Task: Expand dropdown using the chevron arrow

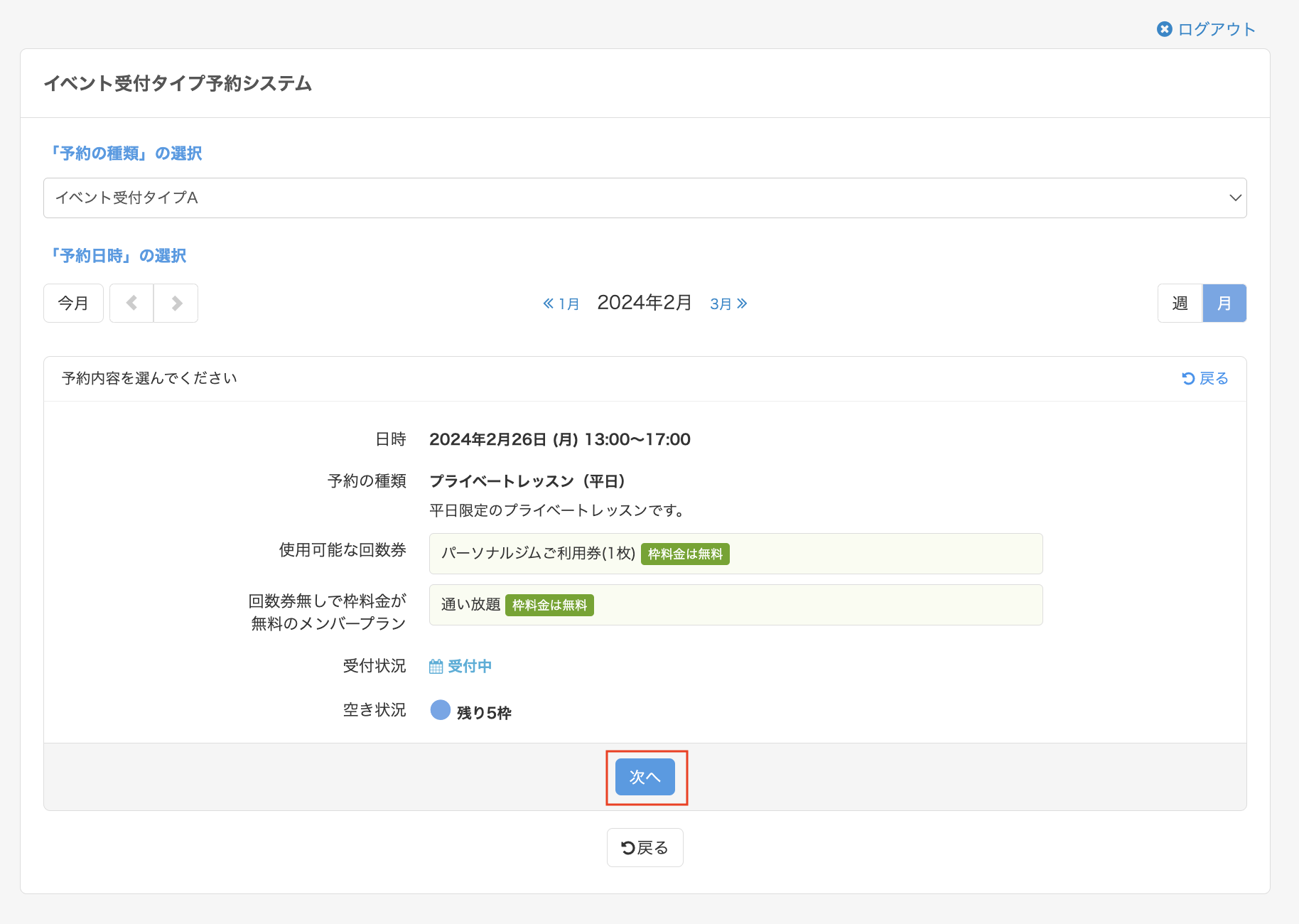Action: tap(1235, 198)
